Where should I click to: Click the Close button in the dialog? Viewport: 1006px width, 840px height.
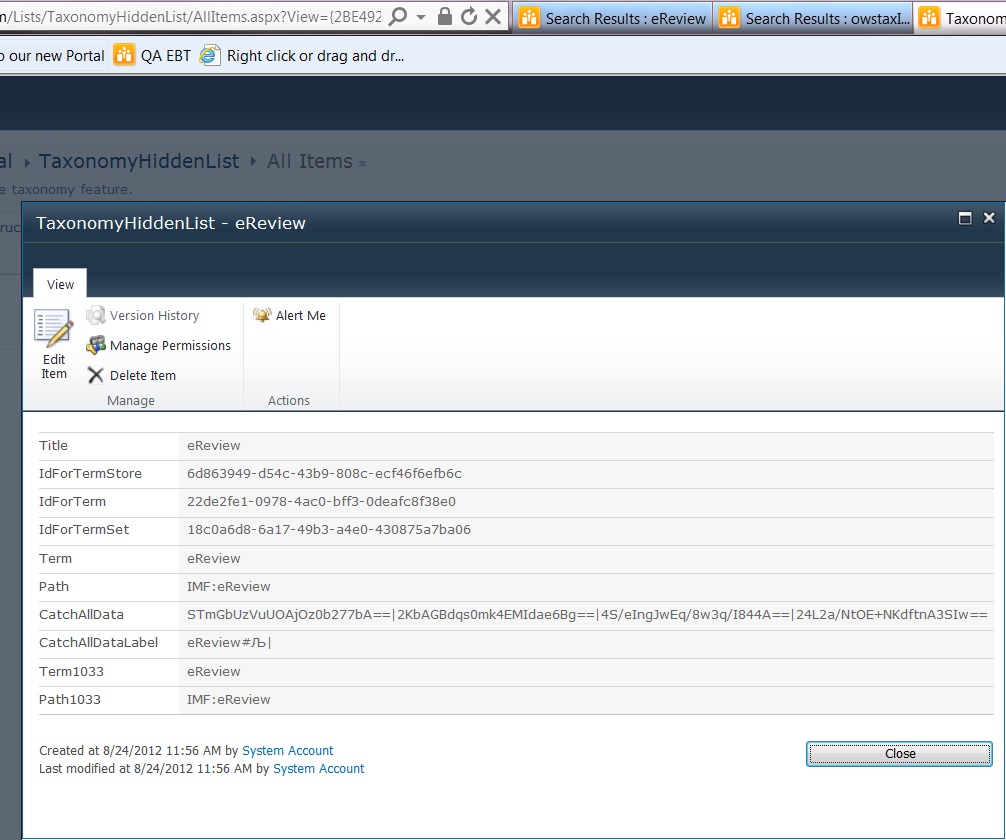(x=897, y=754)
